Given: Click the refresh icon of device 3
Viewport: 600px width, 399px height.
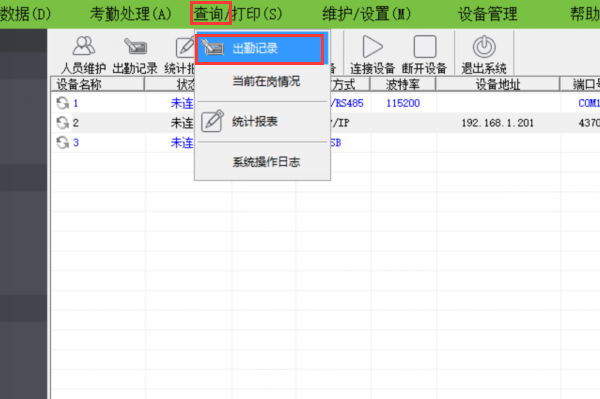Looking at the screenshot, I should 62,143.
